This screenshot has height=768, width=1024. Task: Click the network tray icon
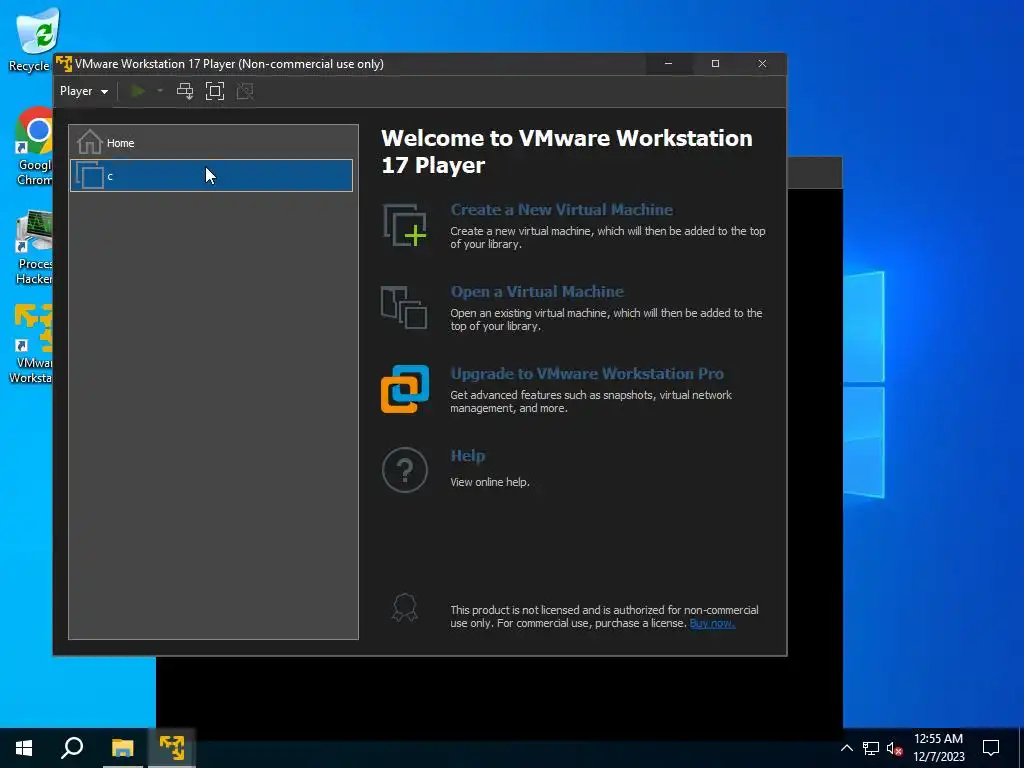[871, 748]
